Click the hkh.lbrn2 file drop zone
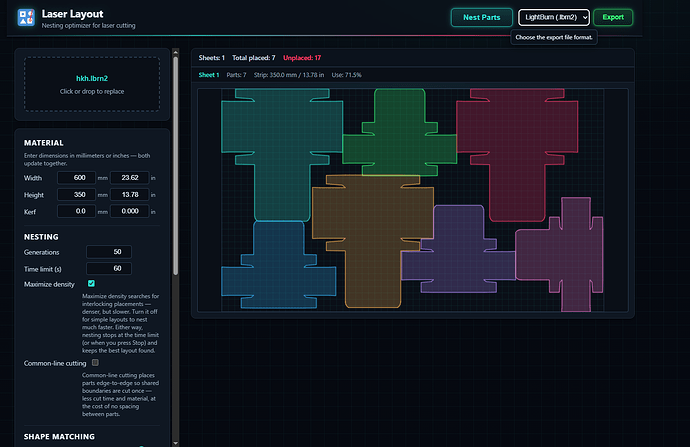The image size is (690, 447). click(x=92, y=84)
